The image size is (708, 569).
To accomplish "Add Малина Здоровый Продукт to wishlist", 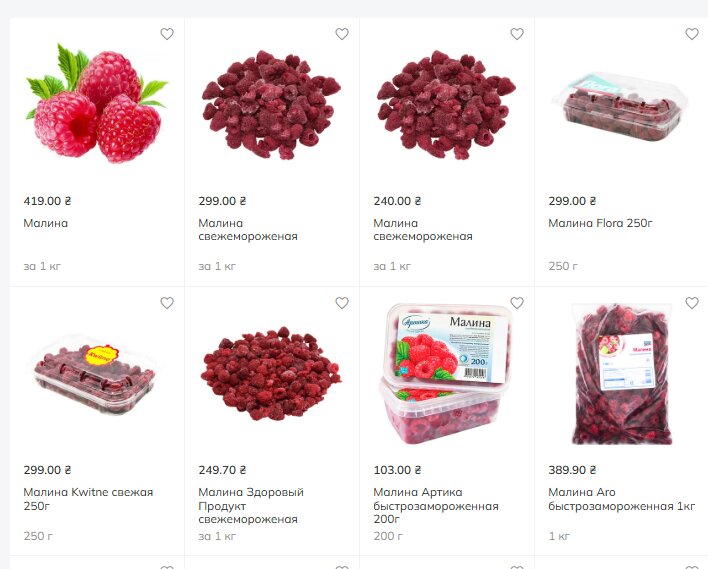I will pyautogui.click(x=342, y=303).
